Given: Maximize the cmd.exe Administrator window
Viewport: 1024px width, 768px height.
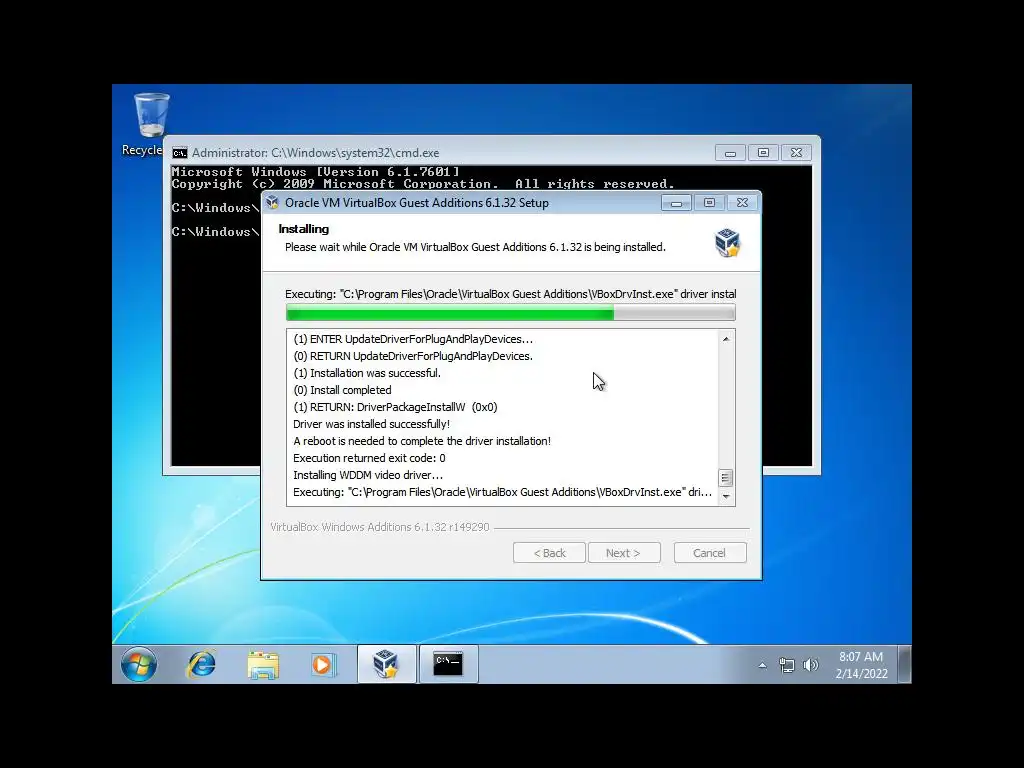Looking at the screenshot, I should 763,153.
